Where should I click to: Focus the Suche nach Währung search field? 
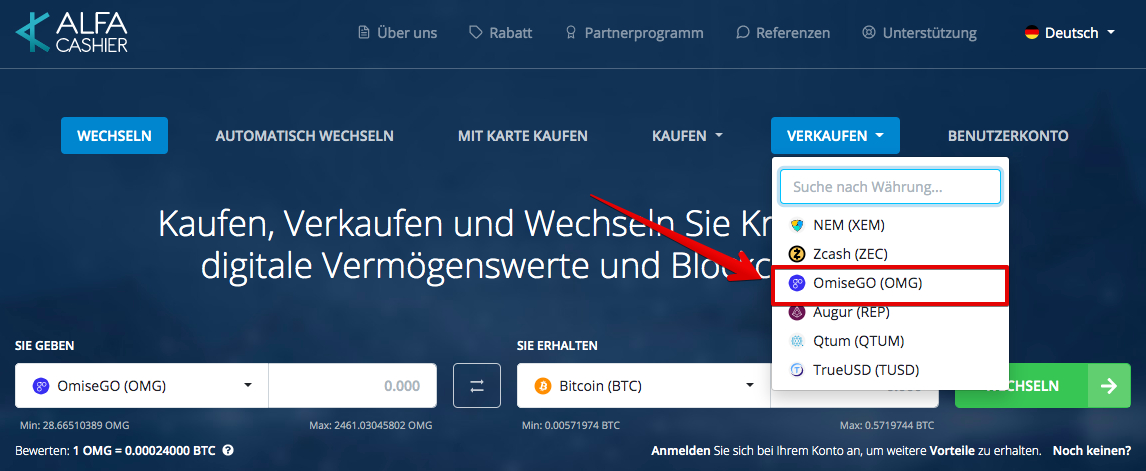point(890,186)
